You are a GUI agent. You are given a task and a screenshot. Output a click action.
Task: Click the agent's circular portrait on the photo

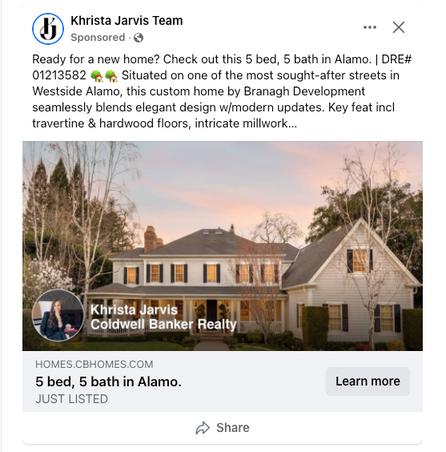58,315
